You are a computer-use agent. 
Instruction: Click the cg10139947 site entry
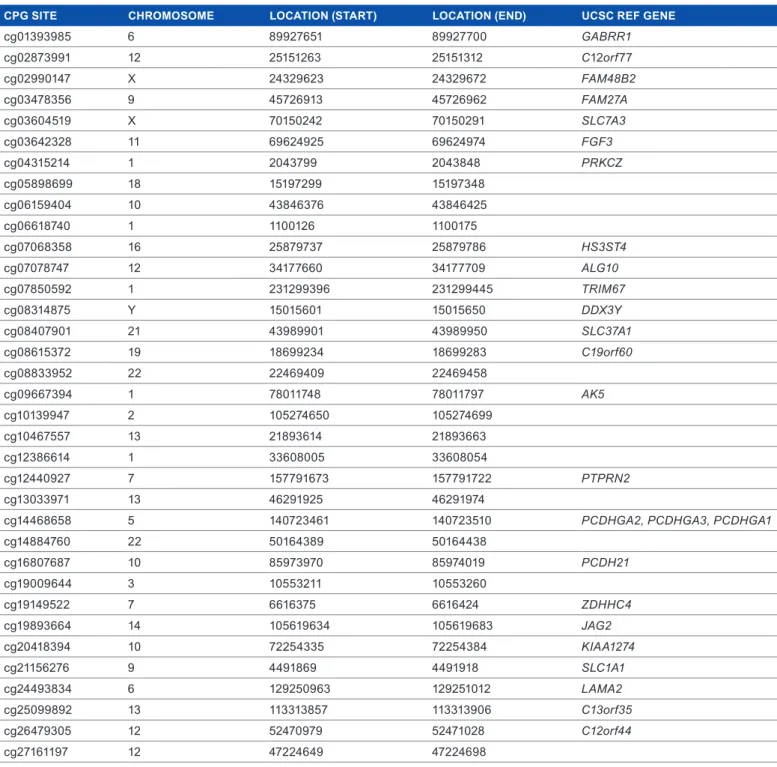pos(37,415)
